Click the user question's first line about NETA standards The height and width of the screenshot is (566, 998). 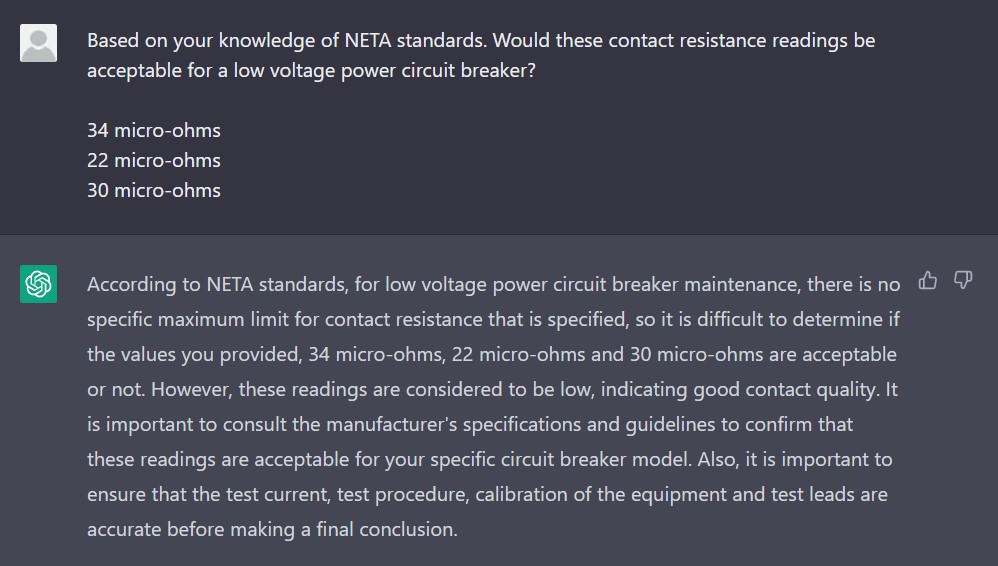(x=480, y=41)
